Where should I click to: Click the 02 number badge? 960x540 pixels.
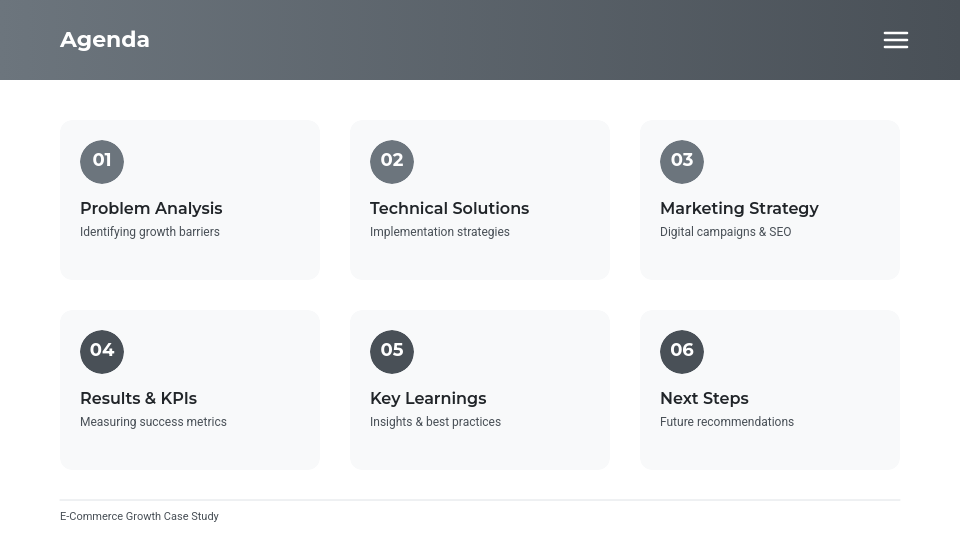(x=392, y=162)
